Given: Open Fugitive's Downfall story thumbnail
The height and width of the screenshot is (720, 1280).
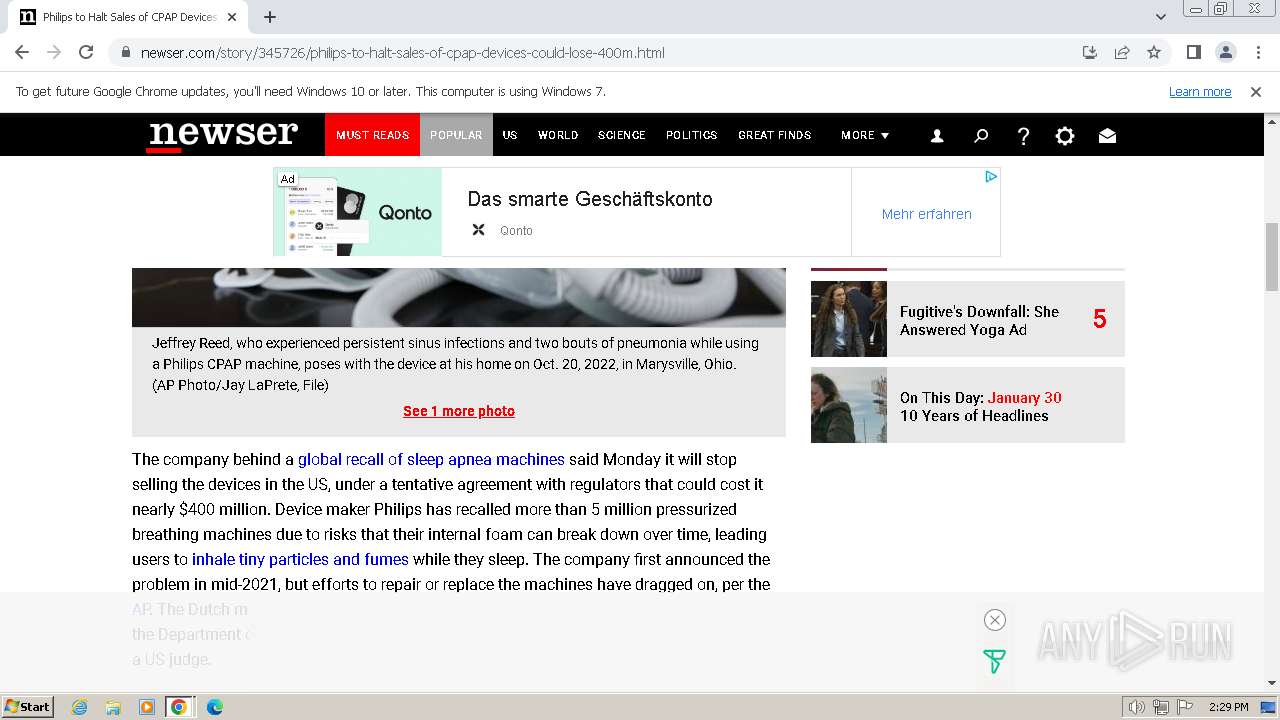Looking at the screenshot, I should coord(849,319).
